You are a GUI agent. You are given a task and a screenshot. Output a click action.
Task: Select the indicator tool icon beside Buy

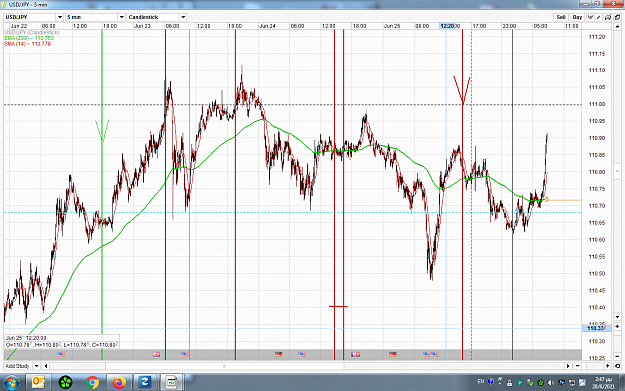pos(590,17)
